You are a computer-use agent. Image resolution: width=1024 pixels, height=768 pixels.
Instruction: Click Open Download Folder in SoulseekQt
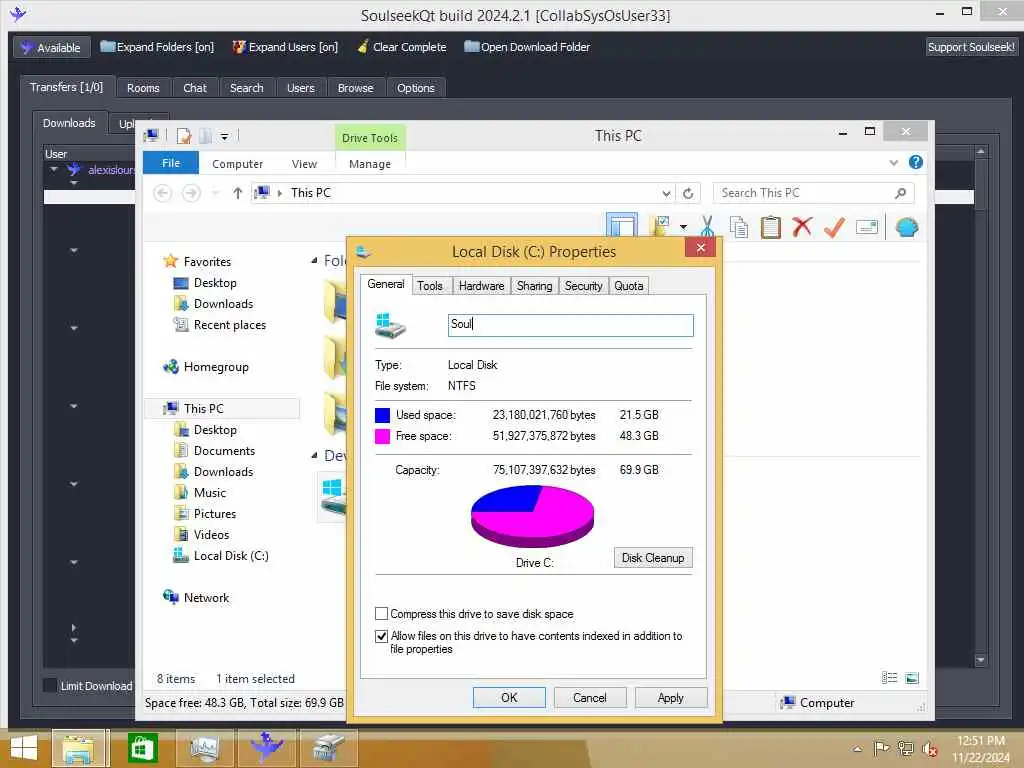click(526, 47)
